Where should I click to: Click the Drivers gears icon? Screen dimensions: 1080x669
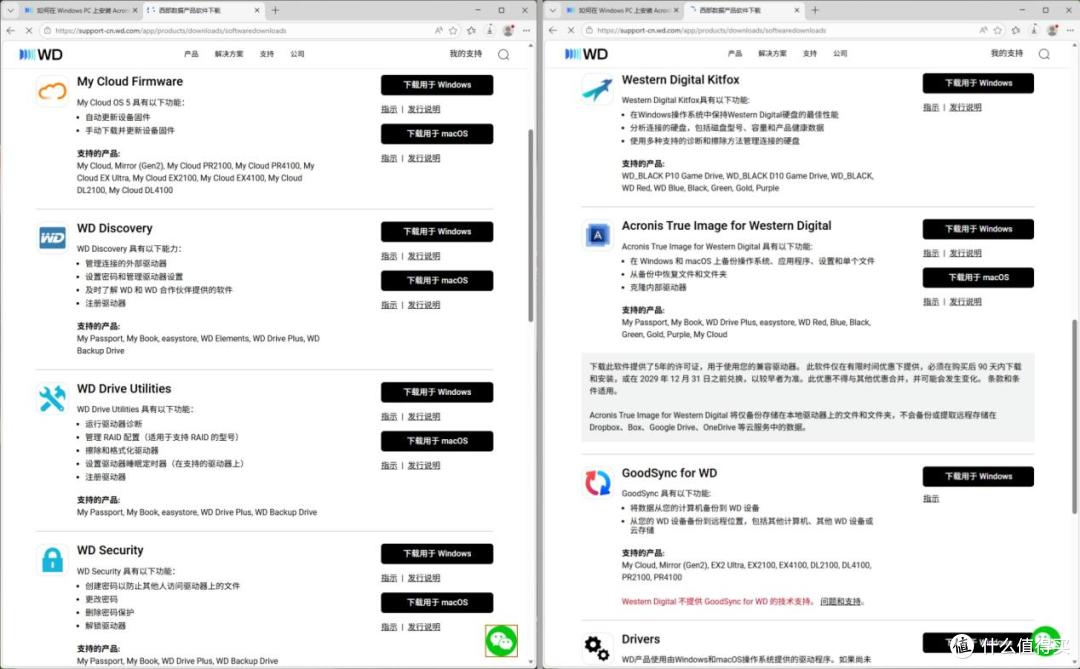tap(596, 648)
